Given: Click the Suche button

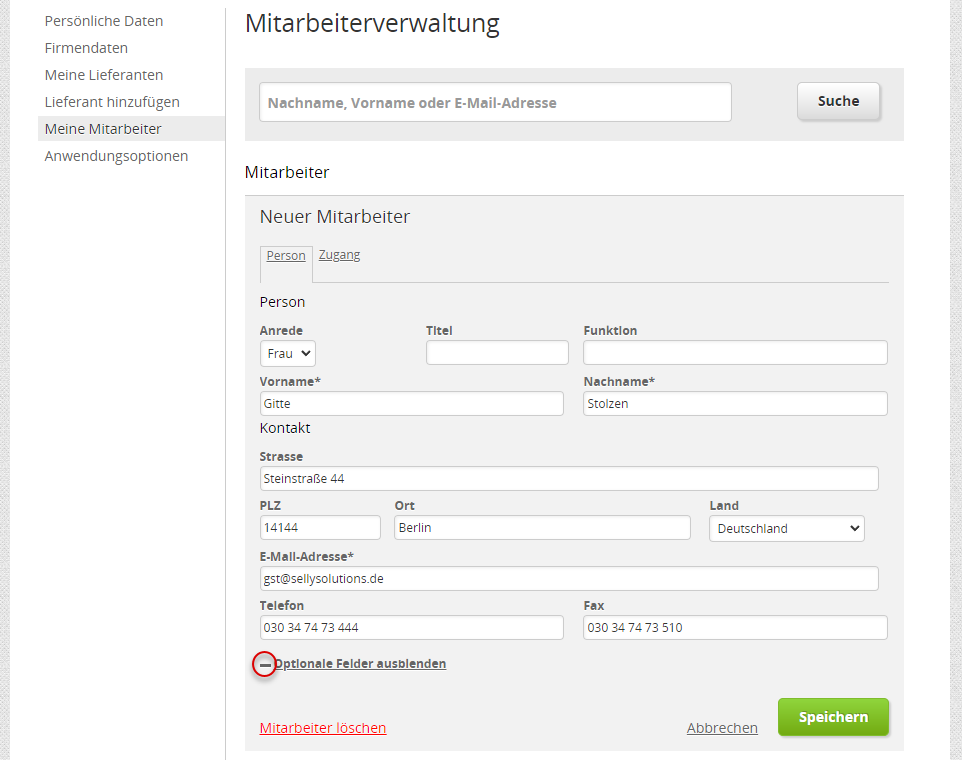Looking at the screenshot, I should pos(838,101).
